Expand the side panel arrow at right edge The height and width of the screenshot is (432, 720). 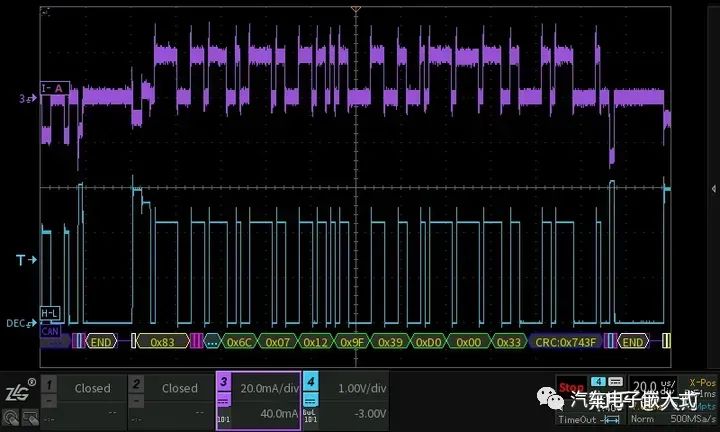click(714, 189)
